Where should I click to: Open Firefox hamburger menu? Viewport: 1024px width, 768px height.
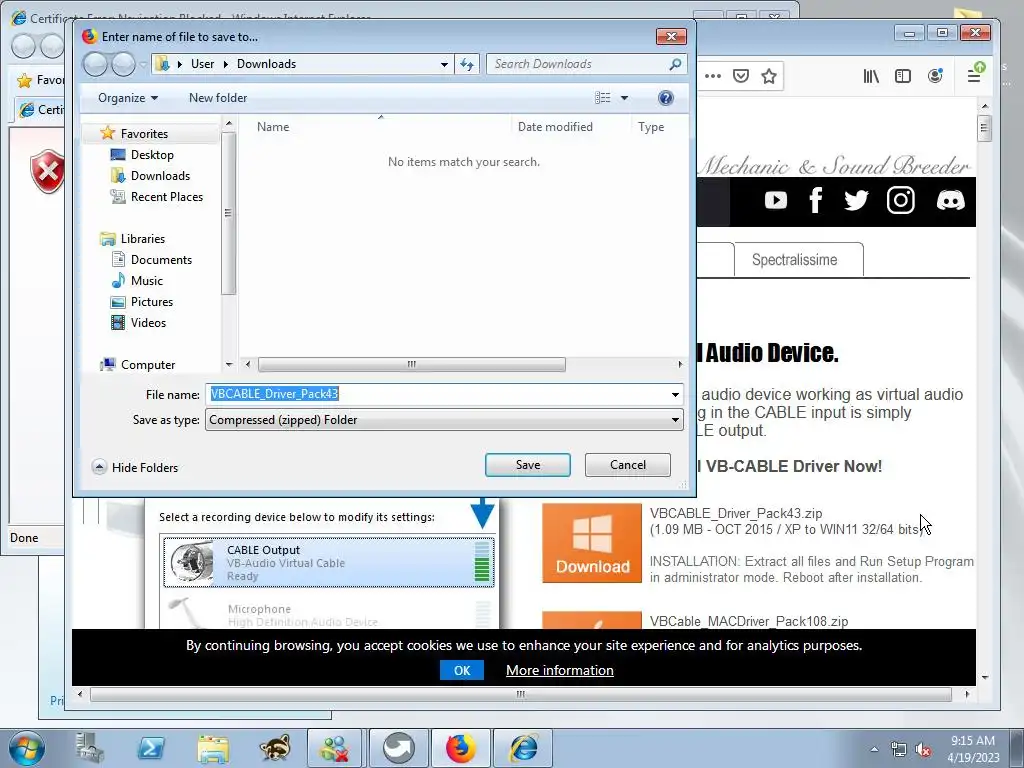[x=974, y=76]
